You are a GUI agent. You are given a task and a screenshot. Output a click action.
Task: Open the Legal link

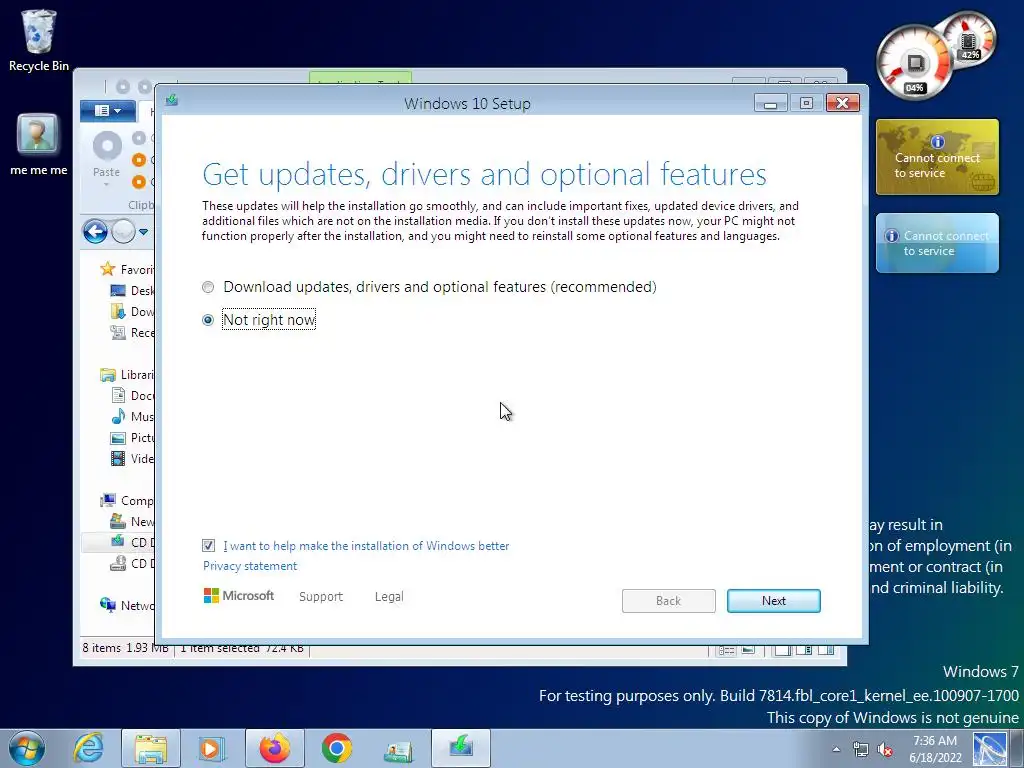389,596
